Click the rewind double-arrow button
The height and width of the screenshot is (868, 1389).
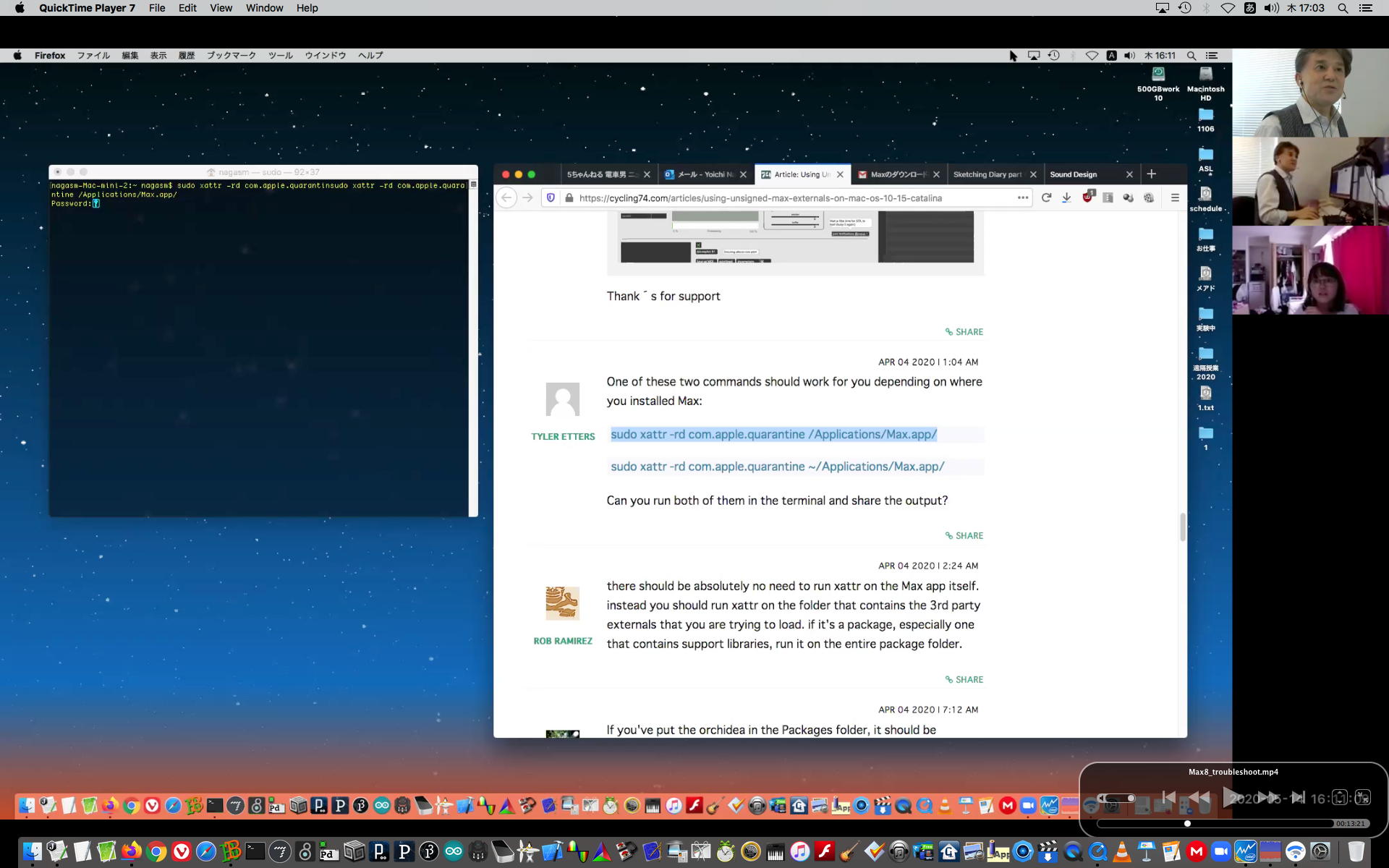click(x=1199, y=798)
